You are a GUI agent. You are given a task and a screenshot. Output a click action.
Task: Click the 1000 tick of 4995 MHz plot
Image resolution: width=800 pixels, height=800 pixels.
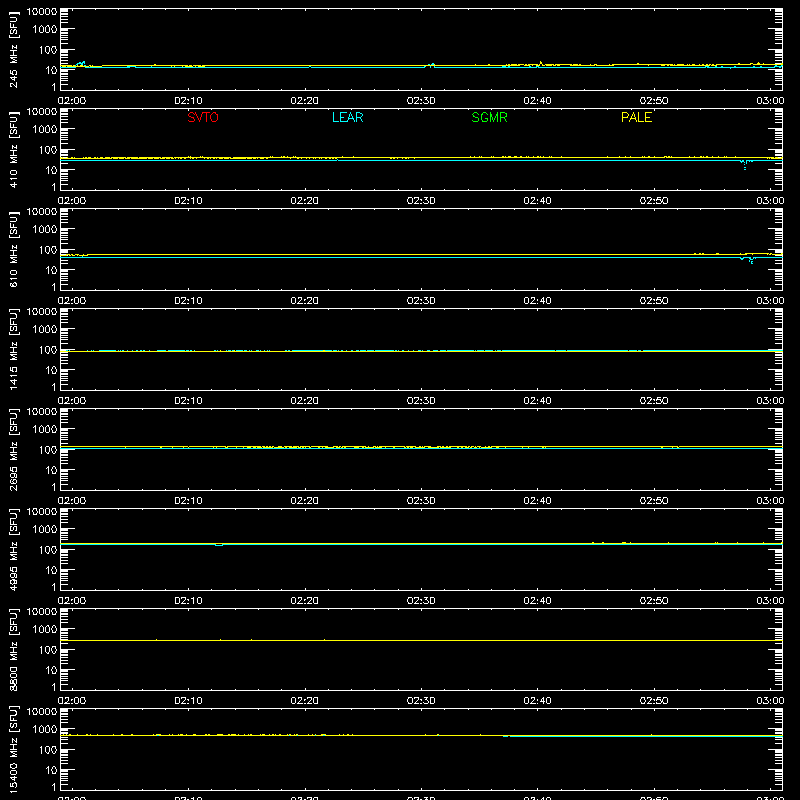[x=45, y=530]
